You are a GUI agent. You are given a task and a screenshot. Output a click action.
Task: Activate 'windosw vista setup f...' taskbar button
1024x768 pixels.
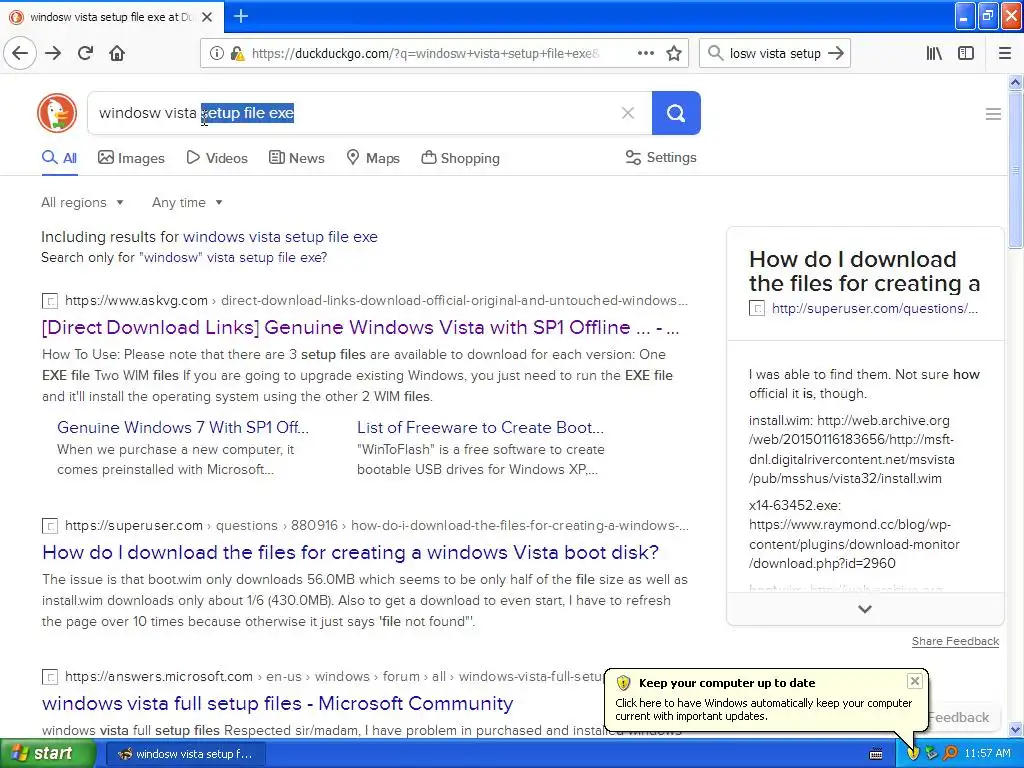185,754
